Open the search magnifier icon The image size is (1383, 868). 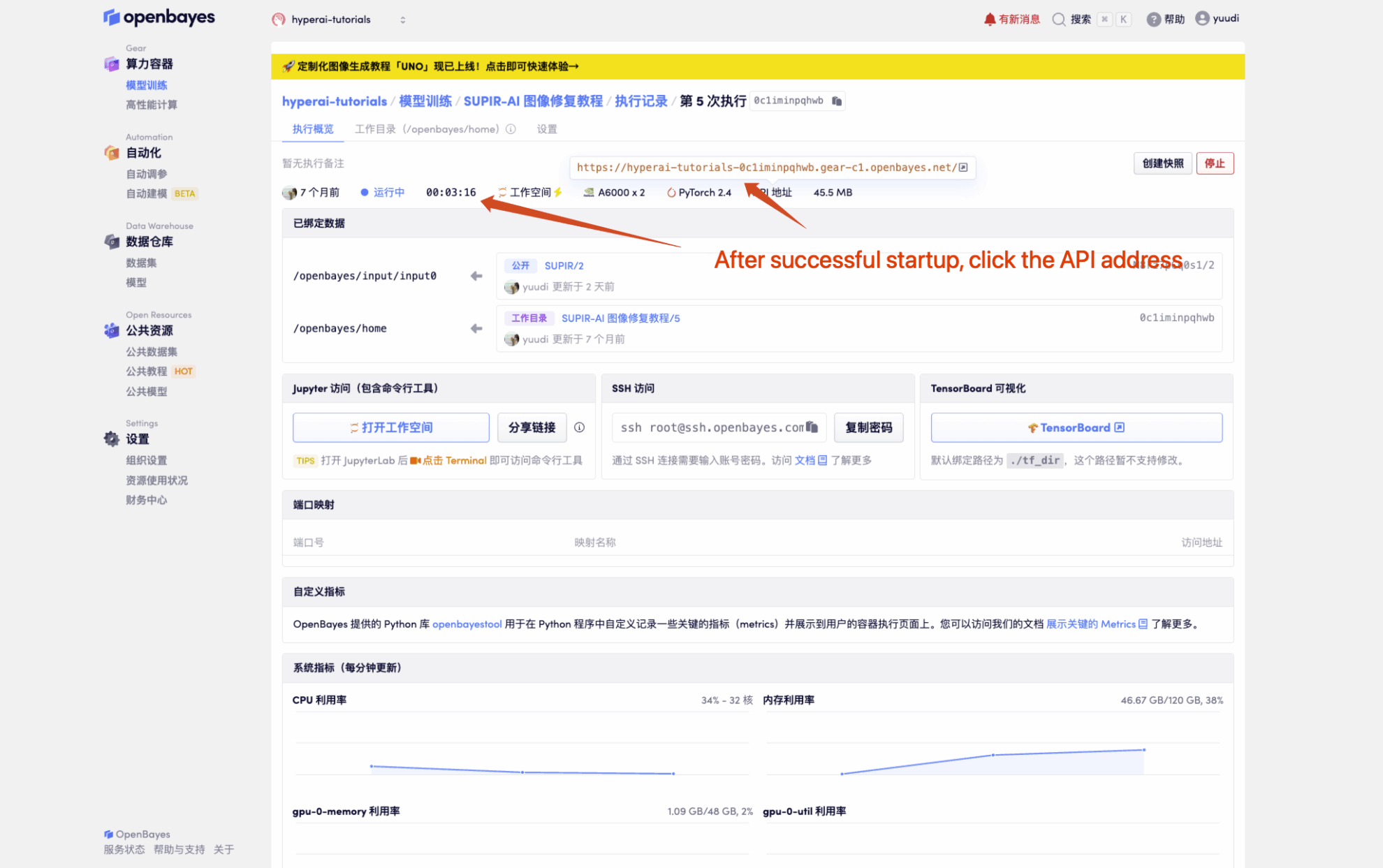click(x=1059, y=20)
